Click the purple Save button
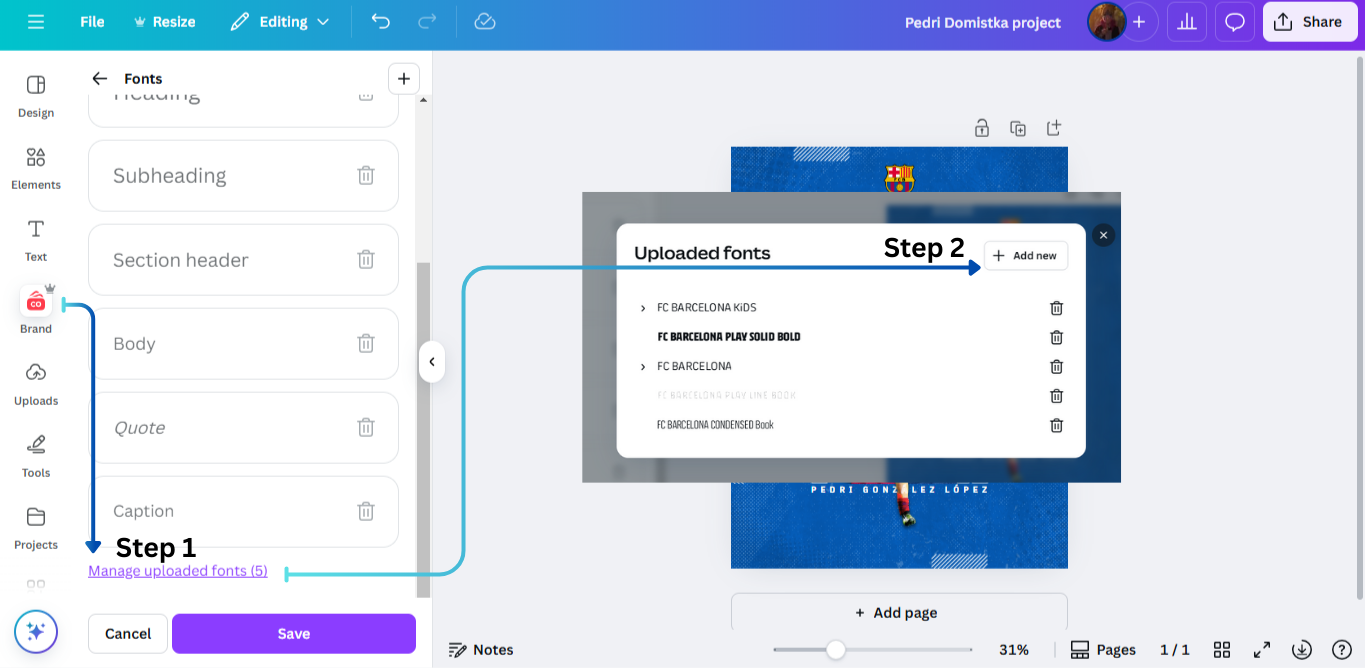This screenshot has height=668, width=1365. pyautogui.click(x=293, y=633)
